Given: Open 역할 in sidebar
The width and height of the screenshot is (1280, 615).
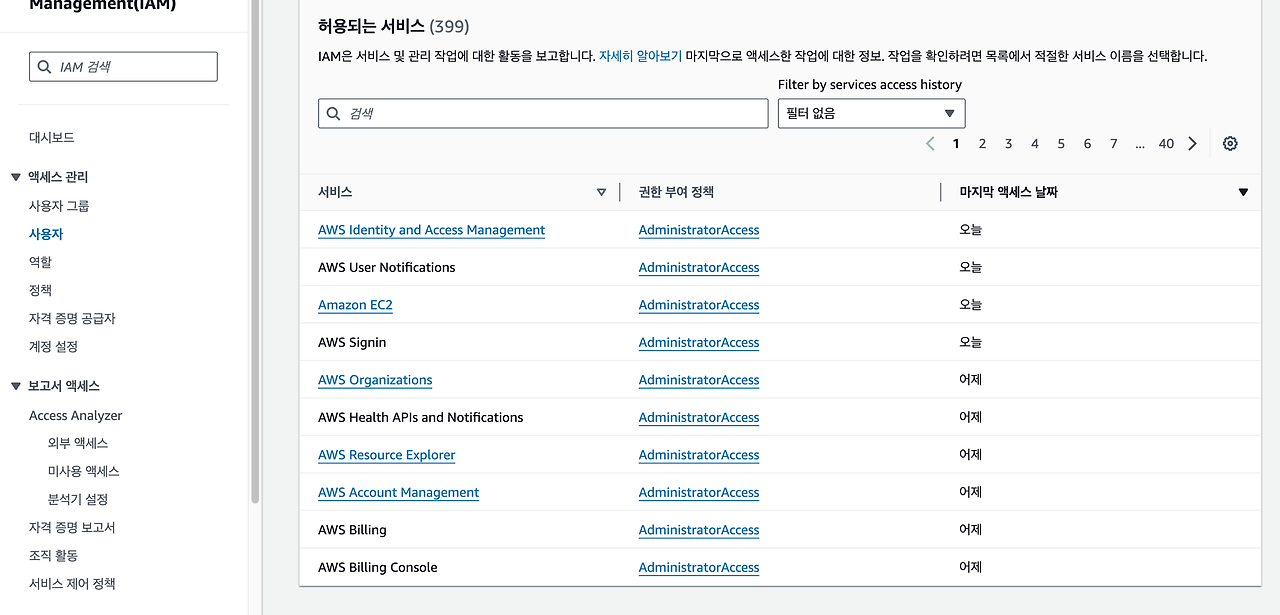Looking at the screenshot, I should [x=40, y=261].
